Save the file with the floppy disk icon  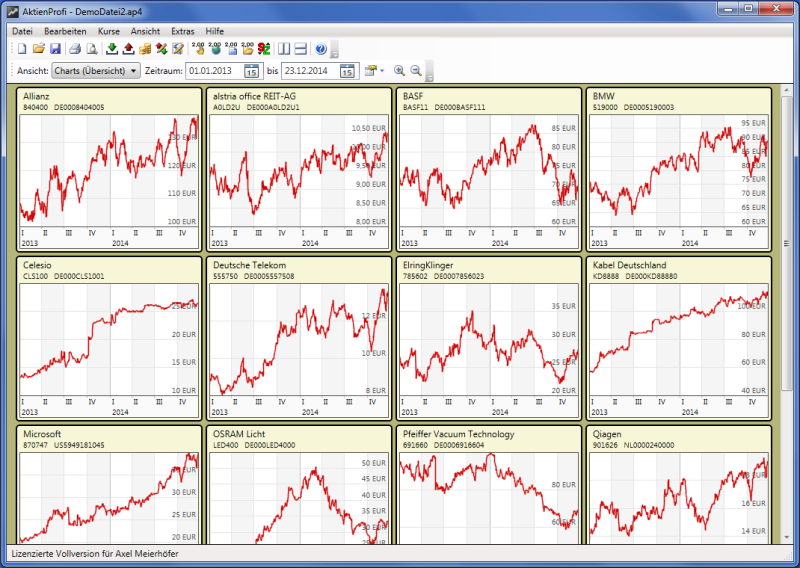pyautogui.click(x=55, y=49)
